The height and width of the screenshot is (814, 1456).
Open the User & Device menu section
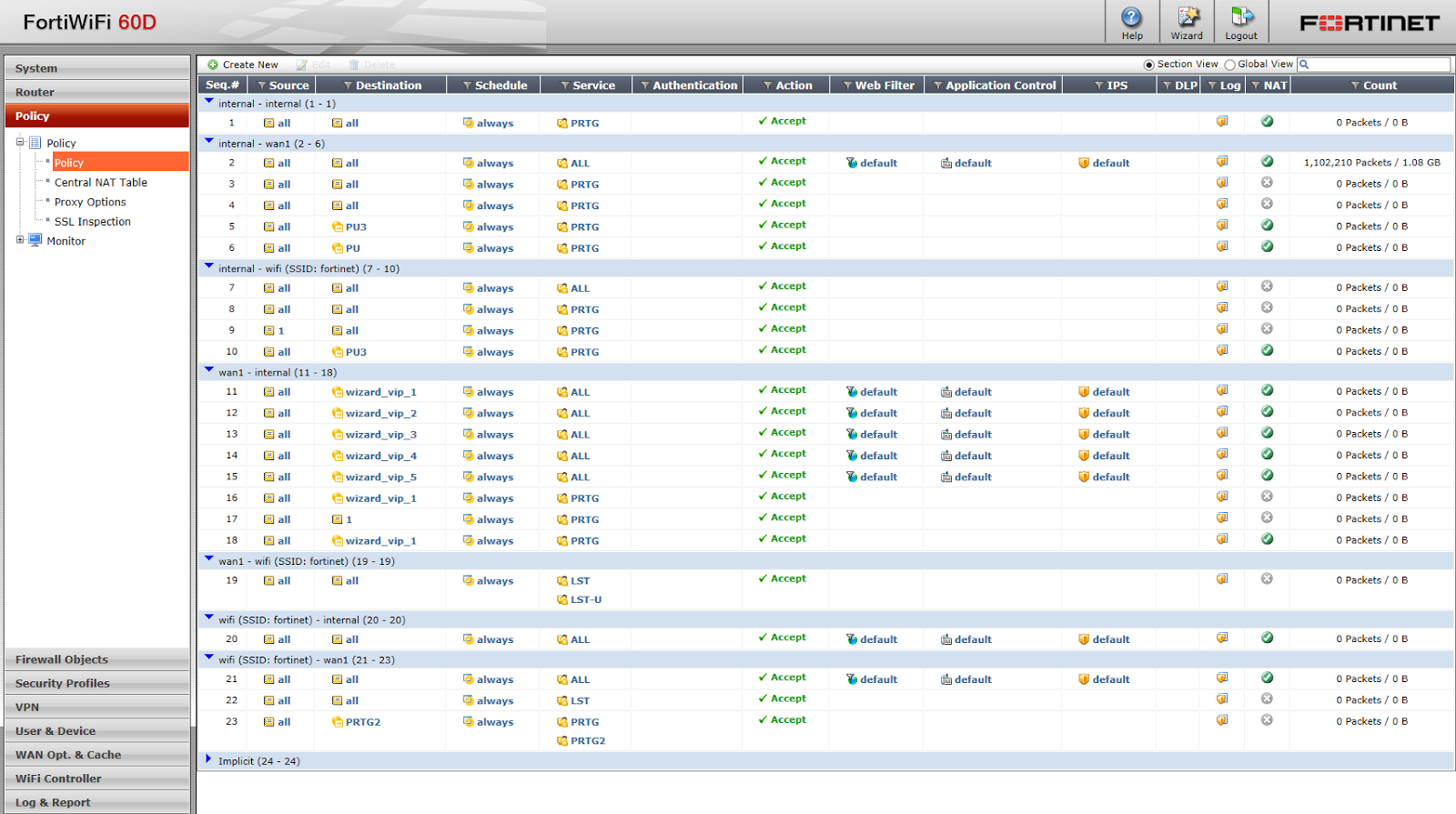click(x=97, y=730)
